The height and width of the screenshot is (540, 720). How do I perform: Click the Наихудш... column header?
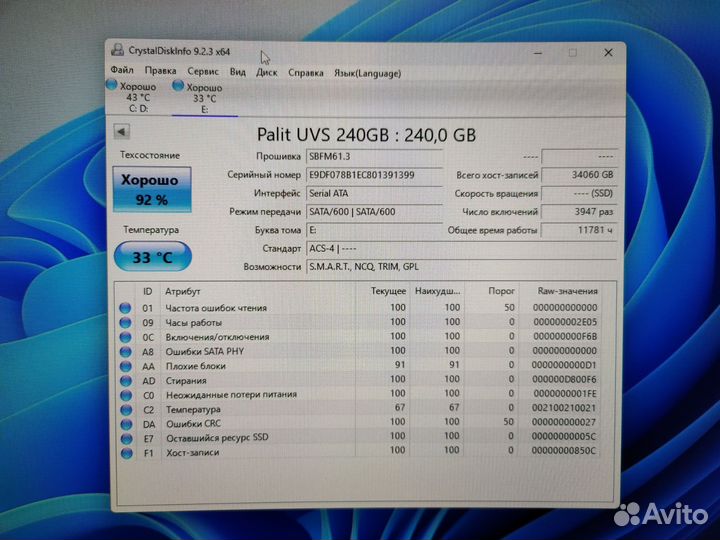pos(437,291)
